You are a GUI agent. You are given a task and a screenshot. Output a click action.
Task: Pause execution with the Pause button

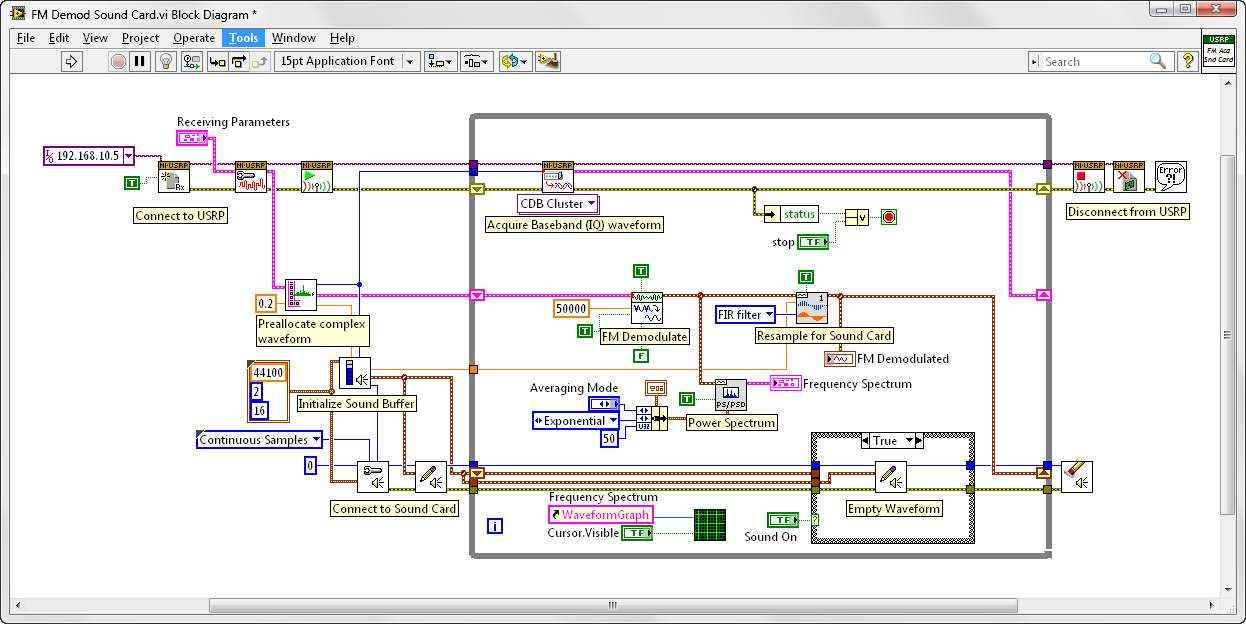tap(140, 62)
